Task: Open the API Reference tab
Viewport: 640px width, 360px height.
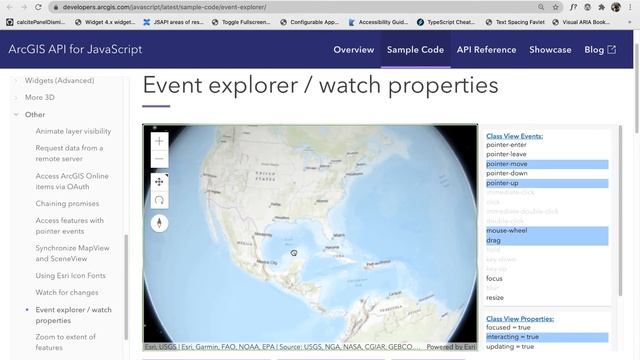Action: (486, 50)
